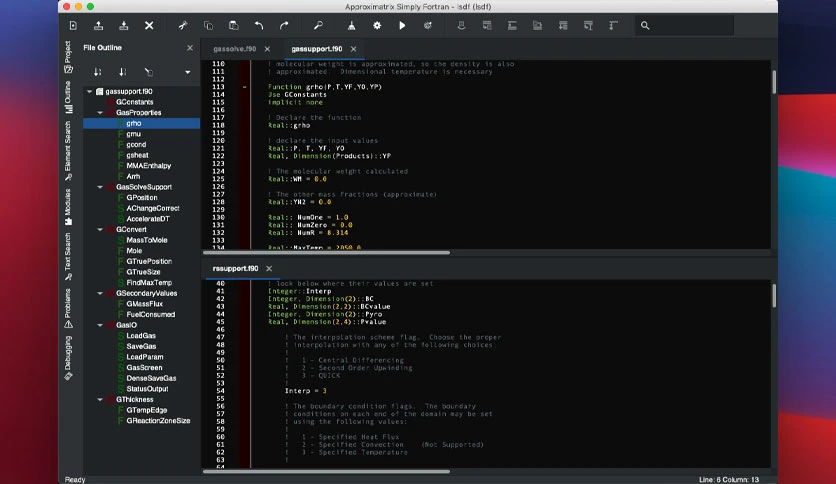Screen dimensions: 836x484
Task: Click the Paste clipboard icon
Action: [234, 26]
